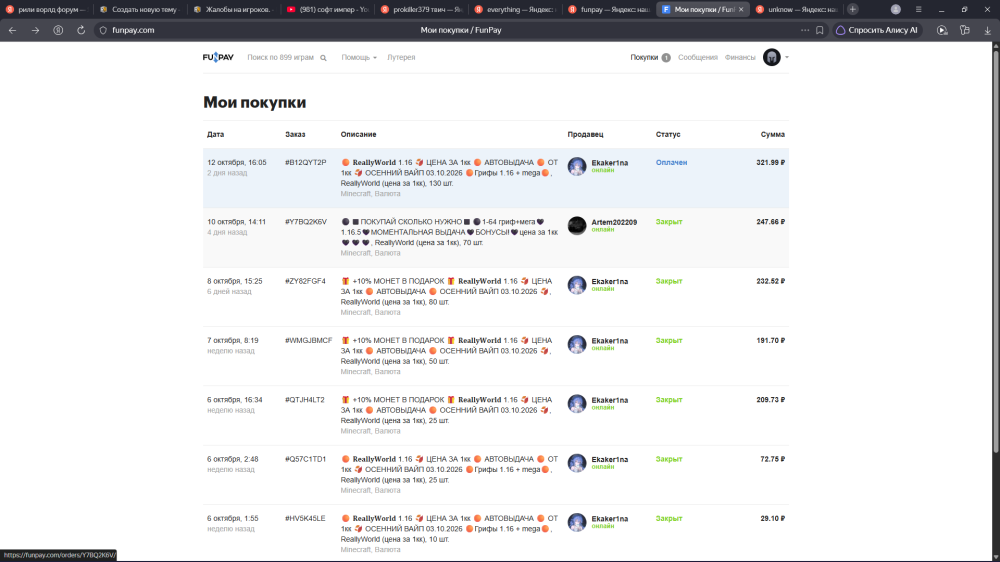Image resolution: width=1000 pixels, height=562 pixels.
Task: Go forward with the browser forward arrow
Action: point(36,30)
